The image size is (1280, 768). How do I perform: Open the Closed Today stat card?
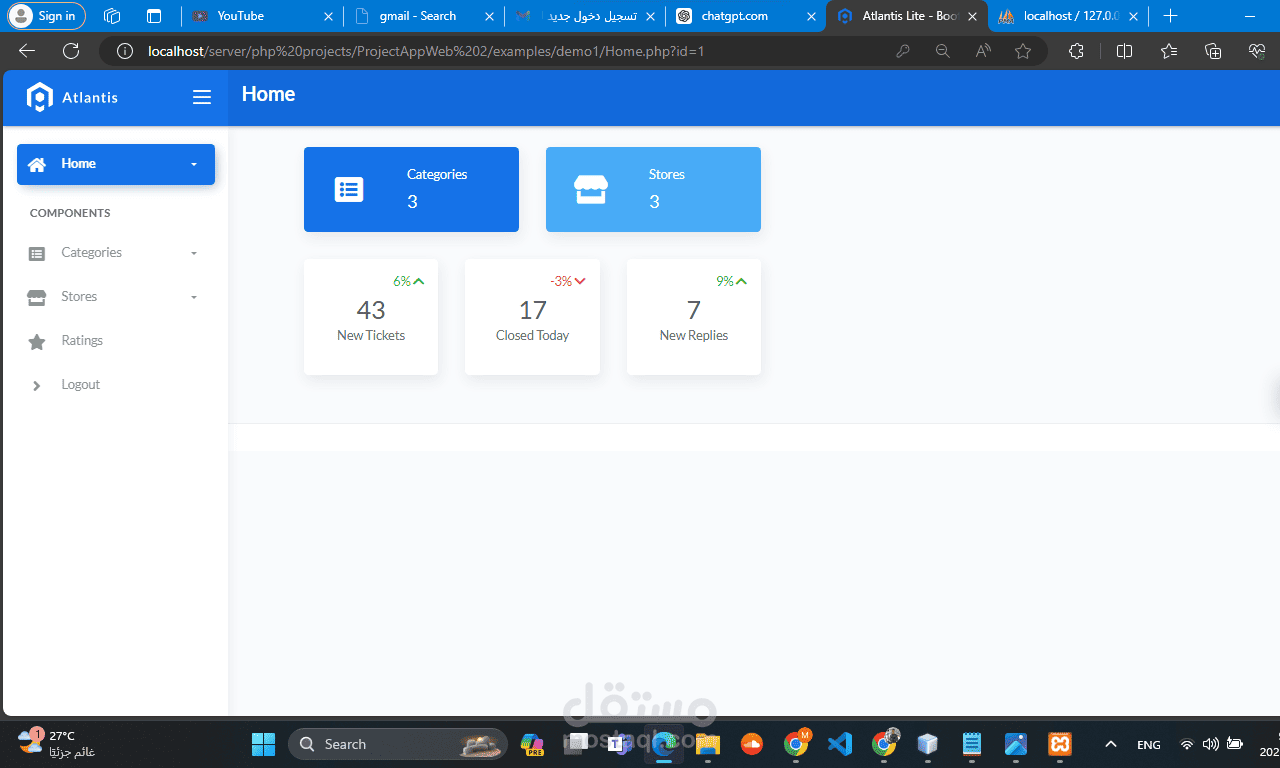pos(533,318)
